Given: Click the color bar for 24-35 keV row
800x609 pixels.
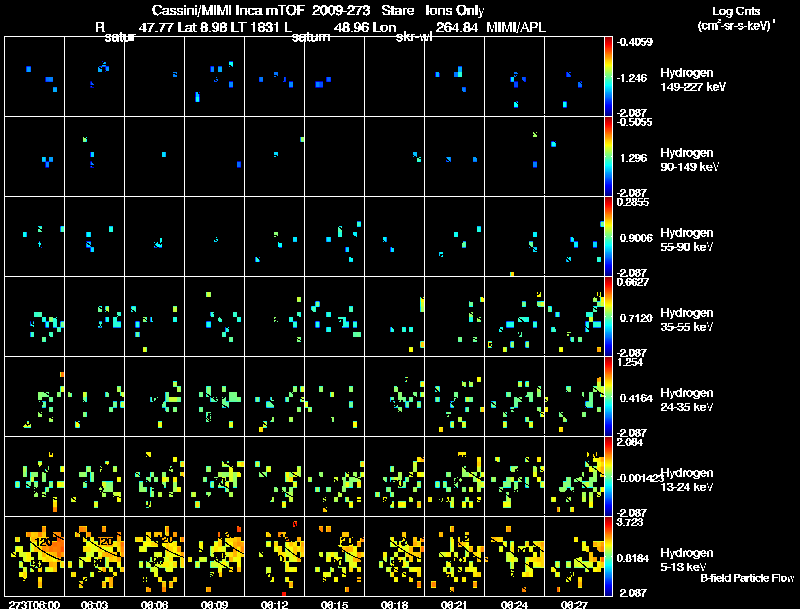Looking at the screenshot, I should 608,396.
